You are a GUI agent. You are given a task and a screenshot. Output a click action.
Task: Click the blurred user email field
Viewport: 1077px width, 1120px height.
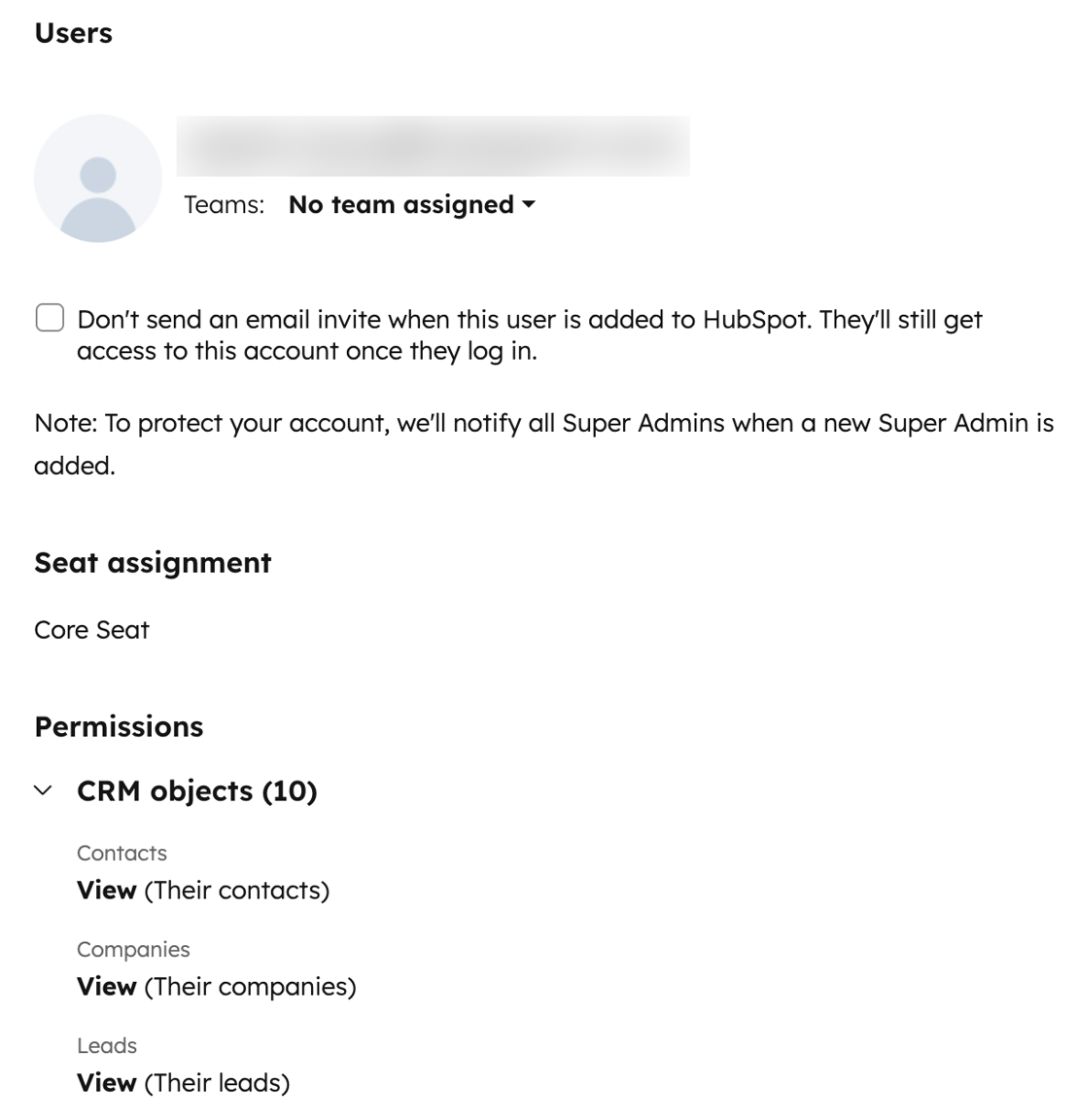434,146
